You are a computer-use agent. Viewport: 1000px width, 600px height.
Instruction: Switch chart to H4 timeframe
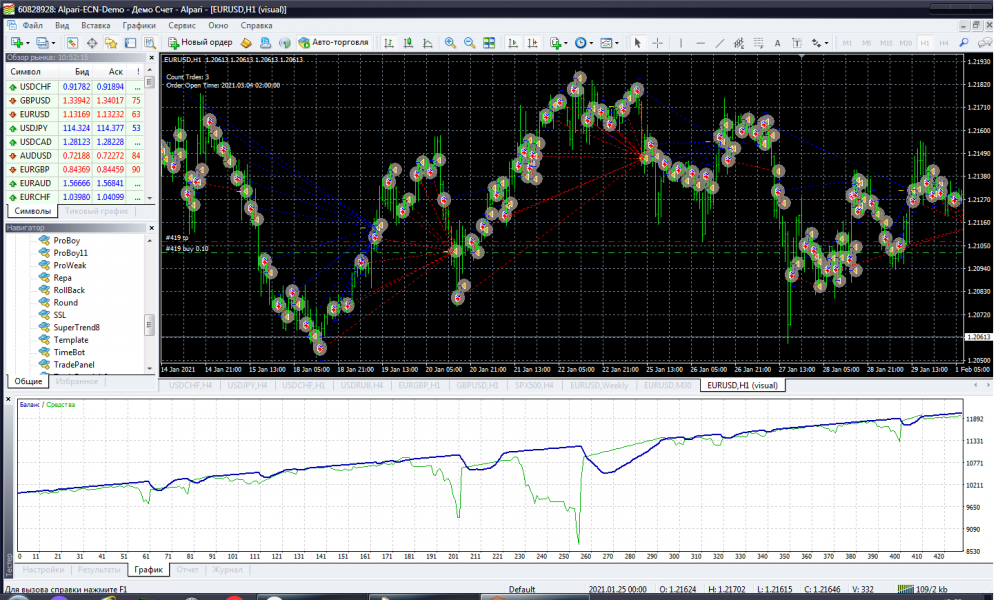[944, 43]
